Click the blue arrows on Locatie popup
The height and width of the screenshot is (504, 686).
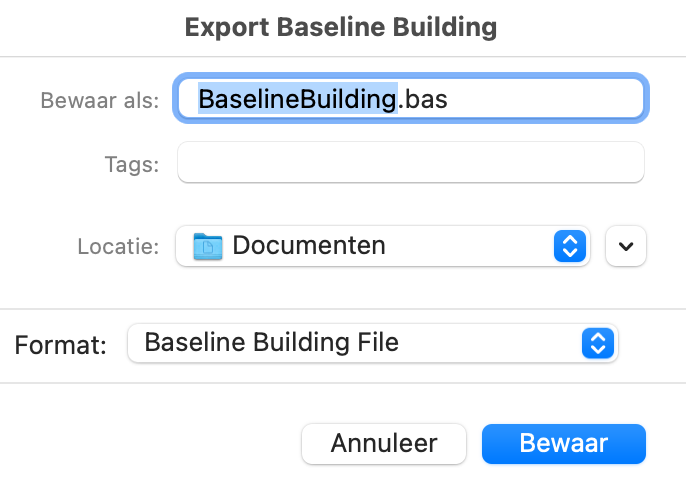pos(570,246)
